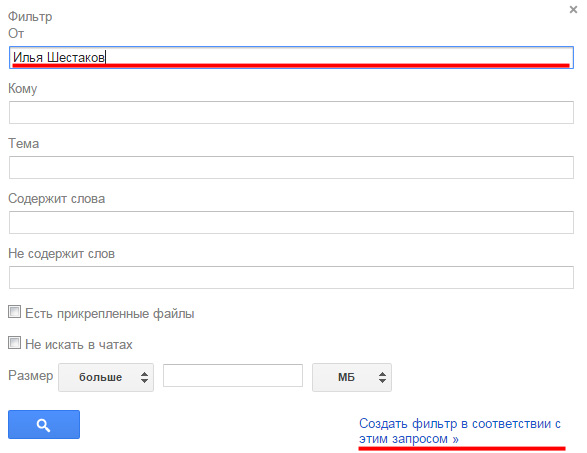
Task: Click the arrows on the 'больше' selector
Action: 145,377
